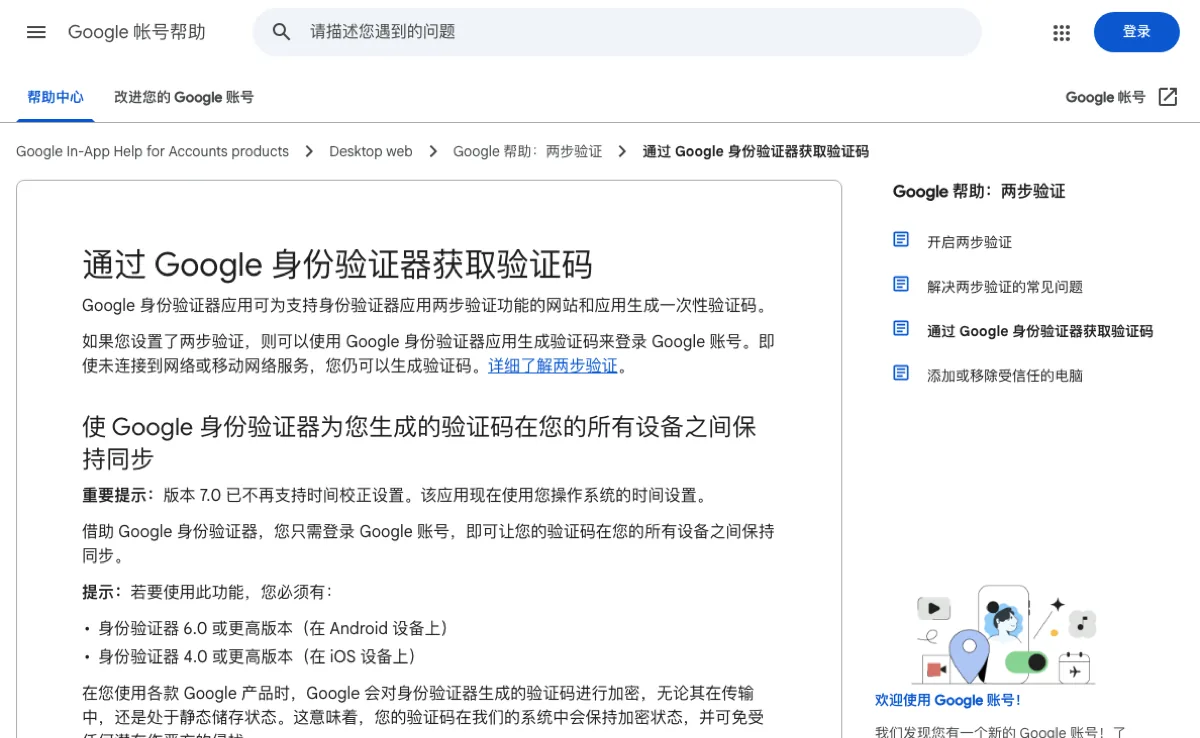Open the 详细了解两步验证 link
Image resolution: width=1200 pixels, height=738 pixels.
pos(553,366)
